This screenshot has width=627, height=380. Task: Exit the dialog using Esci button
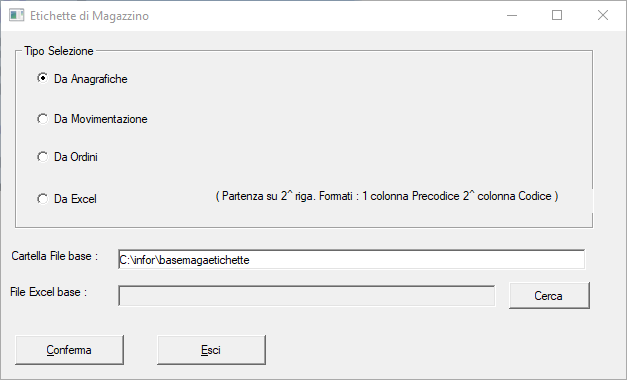211,350
